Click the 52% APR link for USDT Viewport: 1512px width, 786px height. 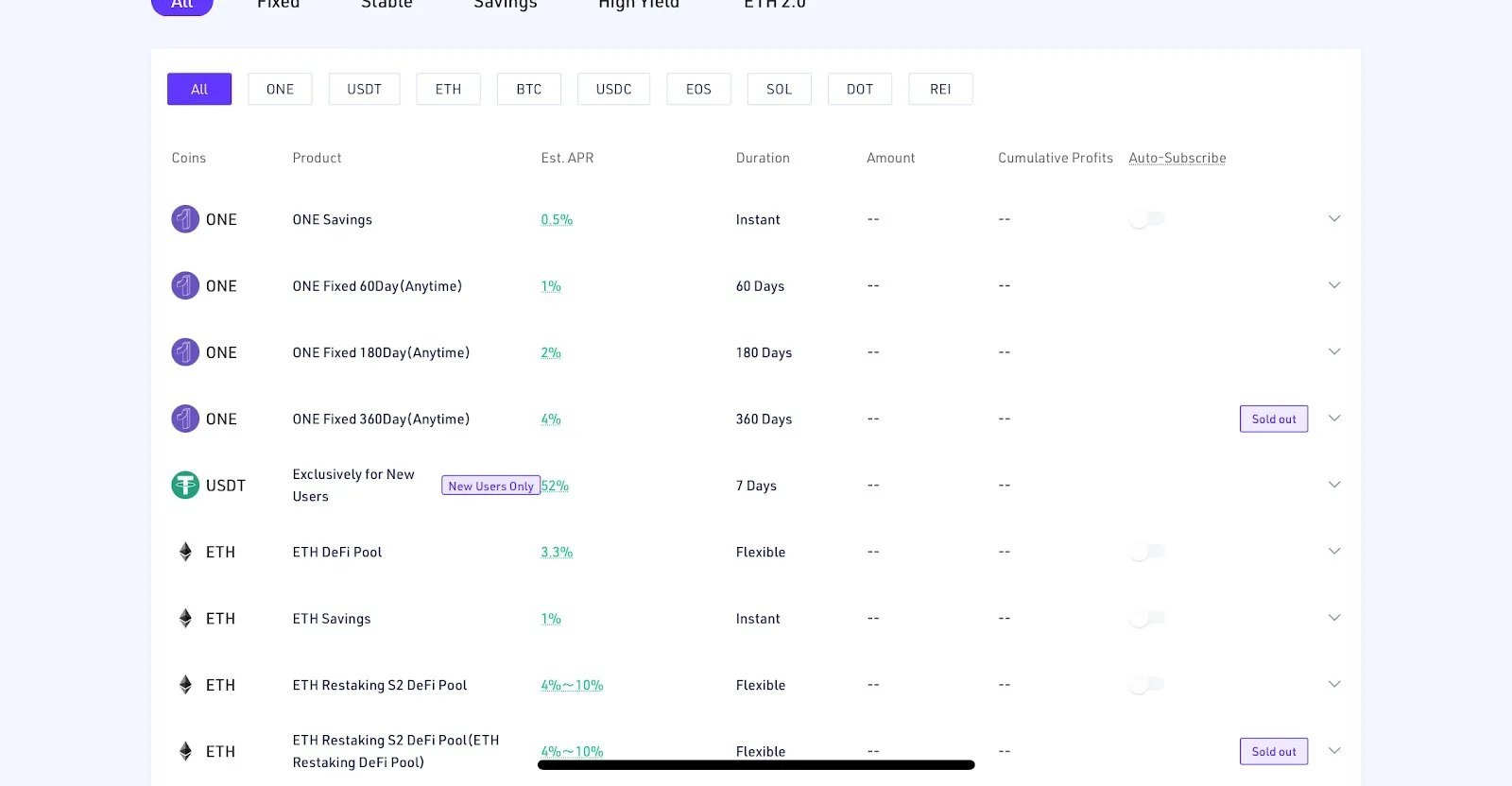(555, 486)
